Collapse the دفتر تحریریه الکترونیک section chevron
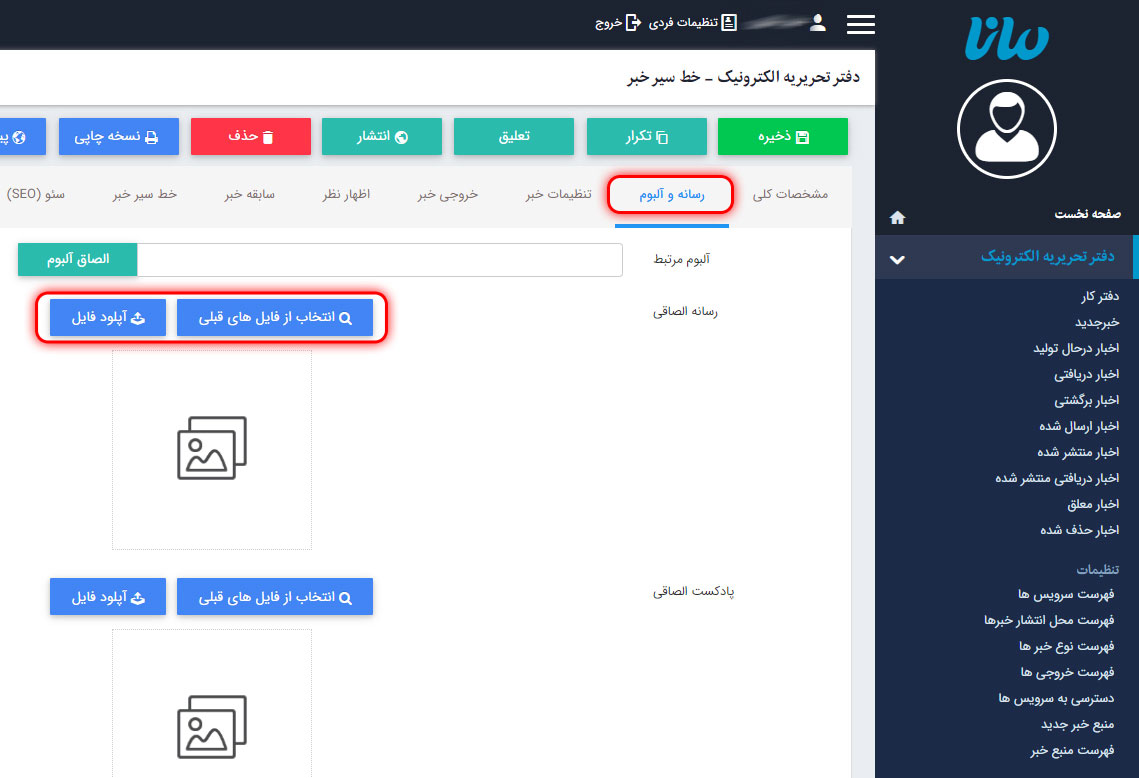The width and height of the screenshot is (1139, 778). point(897,257)
